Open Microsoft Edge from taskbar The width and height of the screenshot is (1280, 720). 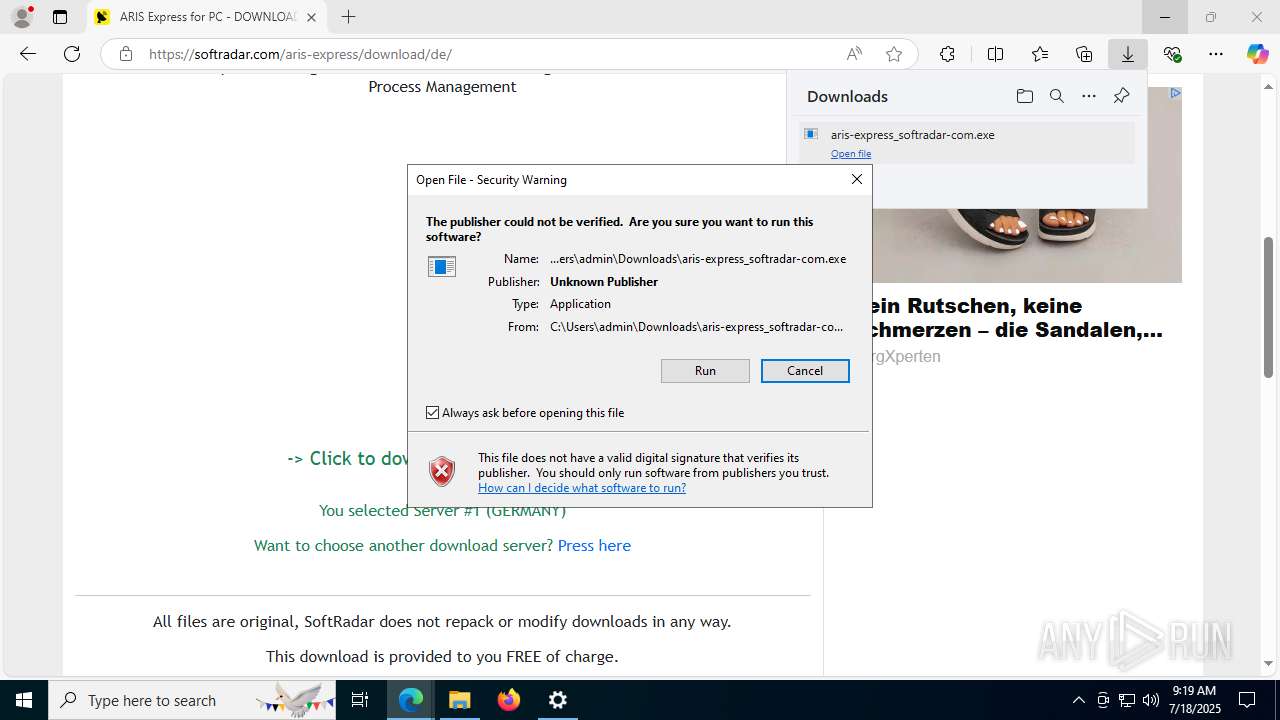[x=411, y=700]
